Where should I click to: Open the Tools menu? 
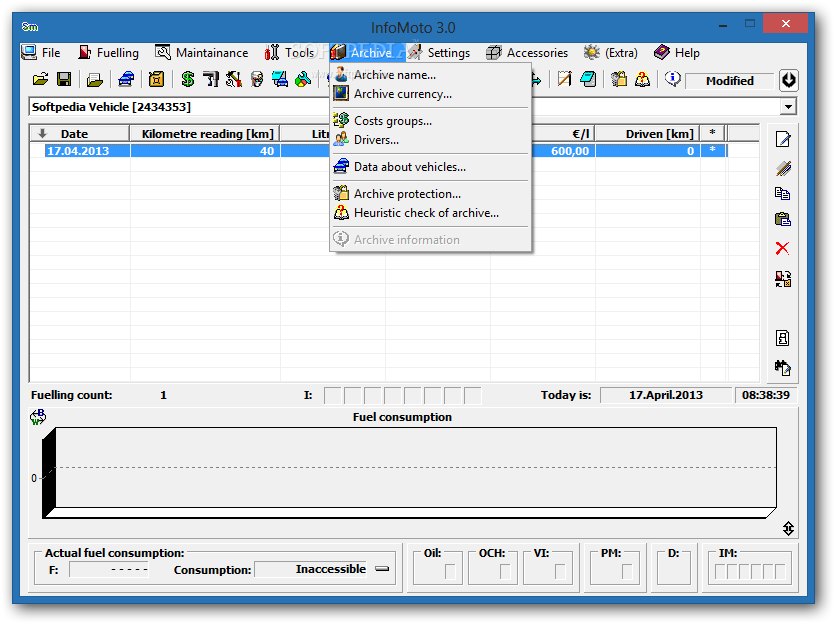(290, 53)
